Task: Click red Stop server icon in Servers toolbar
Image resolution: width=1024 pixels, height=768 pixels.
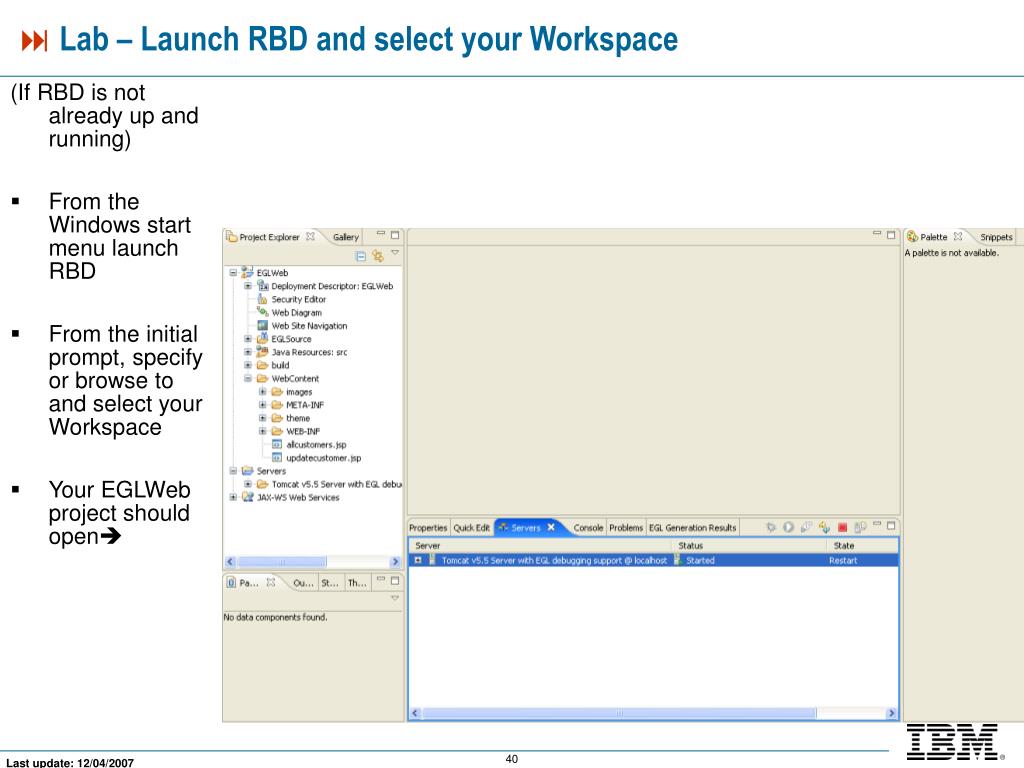Action: (x=842, y=527)
